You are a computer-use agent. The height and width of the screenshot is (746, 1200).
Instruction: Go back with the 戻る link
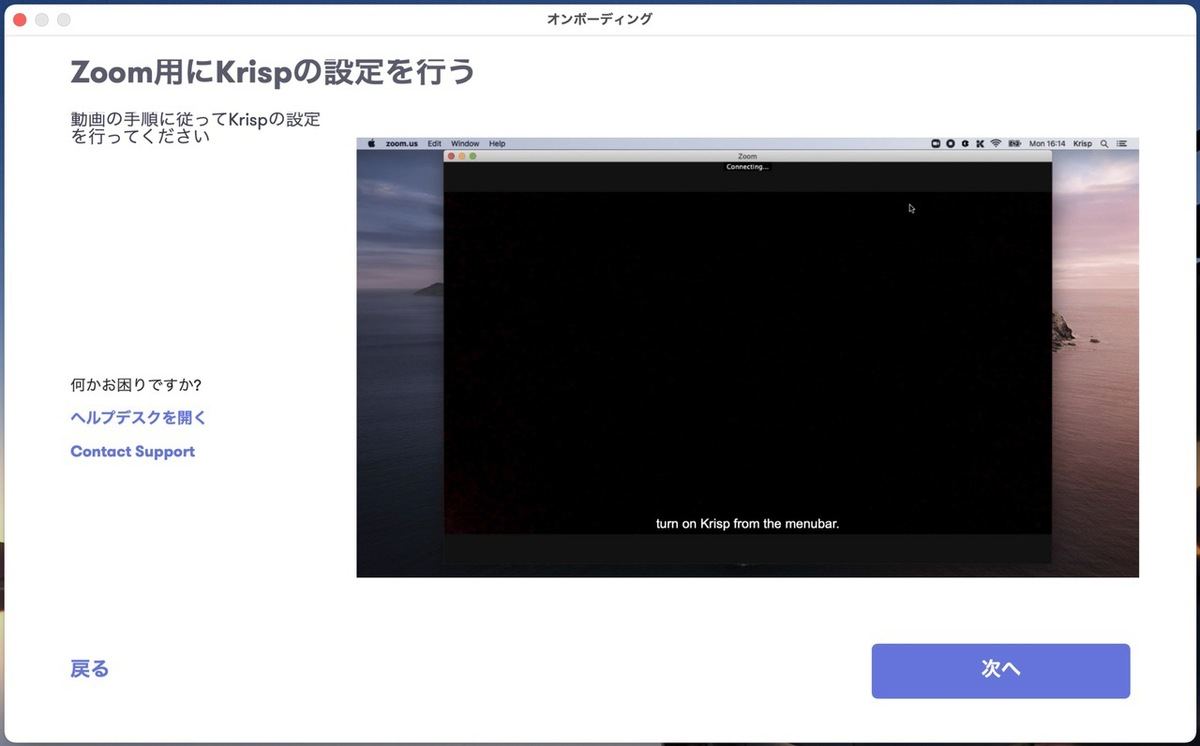click(90, 669)
